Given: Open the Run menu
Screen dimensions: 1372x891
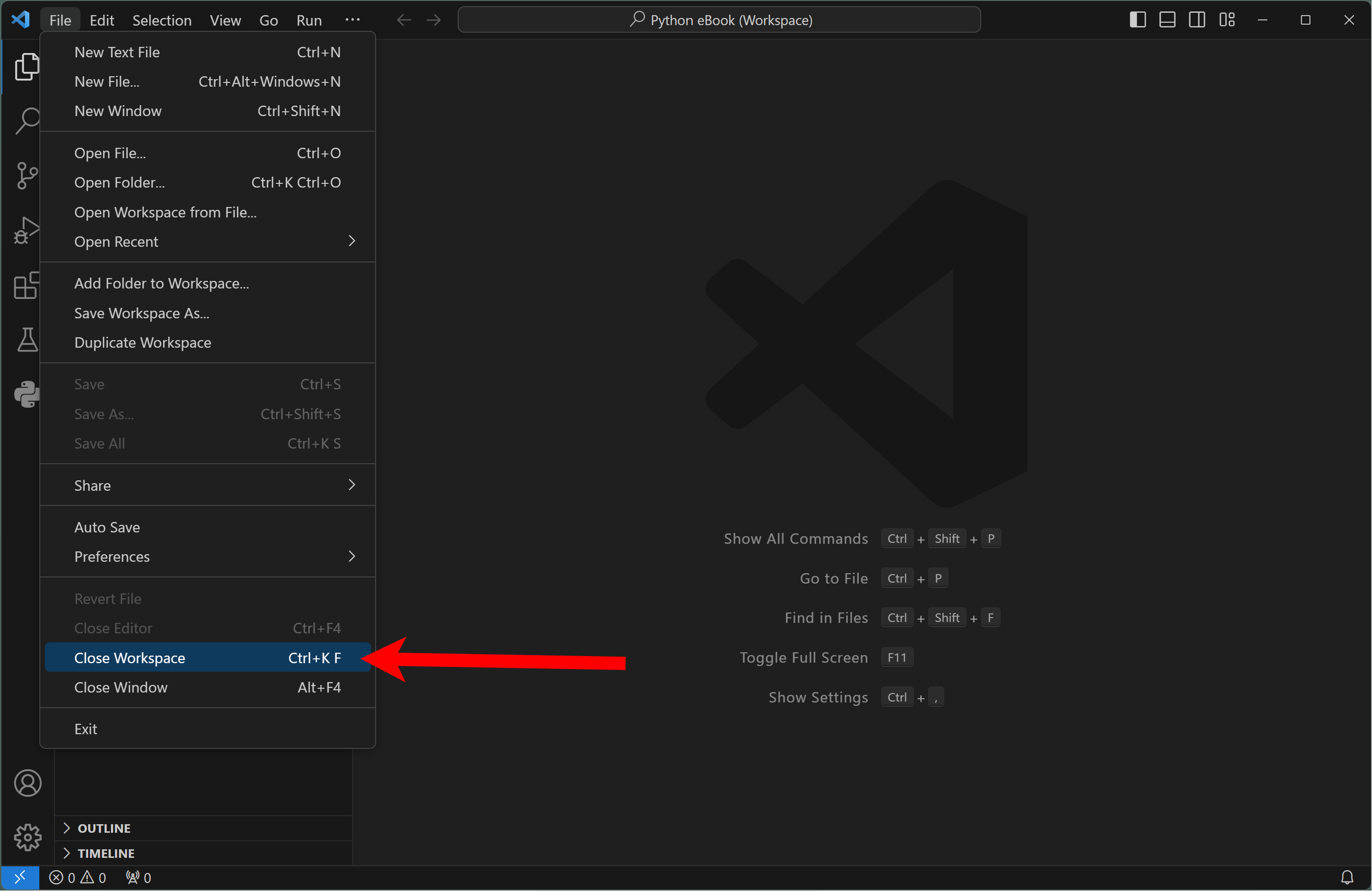Looking at the screenshot, I should coord(308,20).
